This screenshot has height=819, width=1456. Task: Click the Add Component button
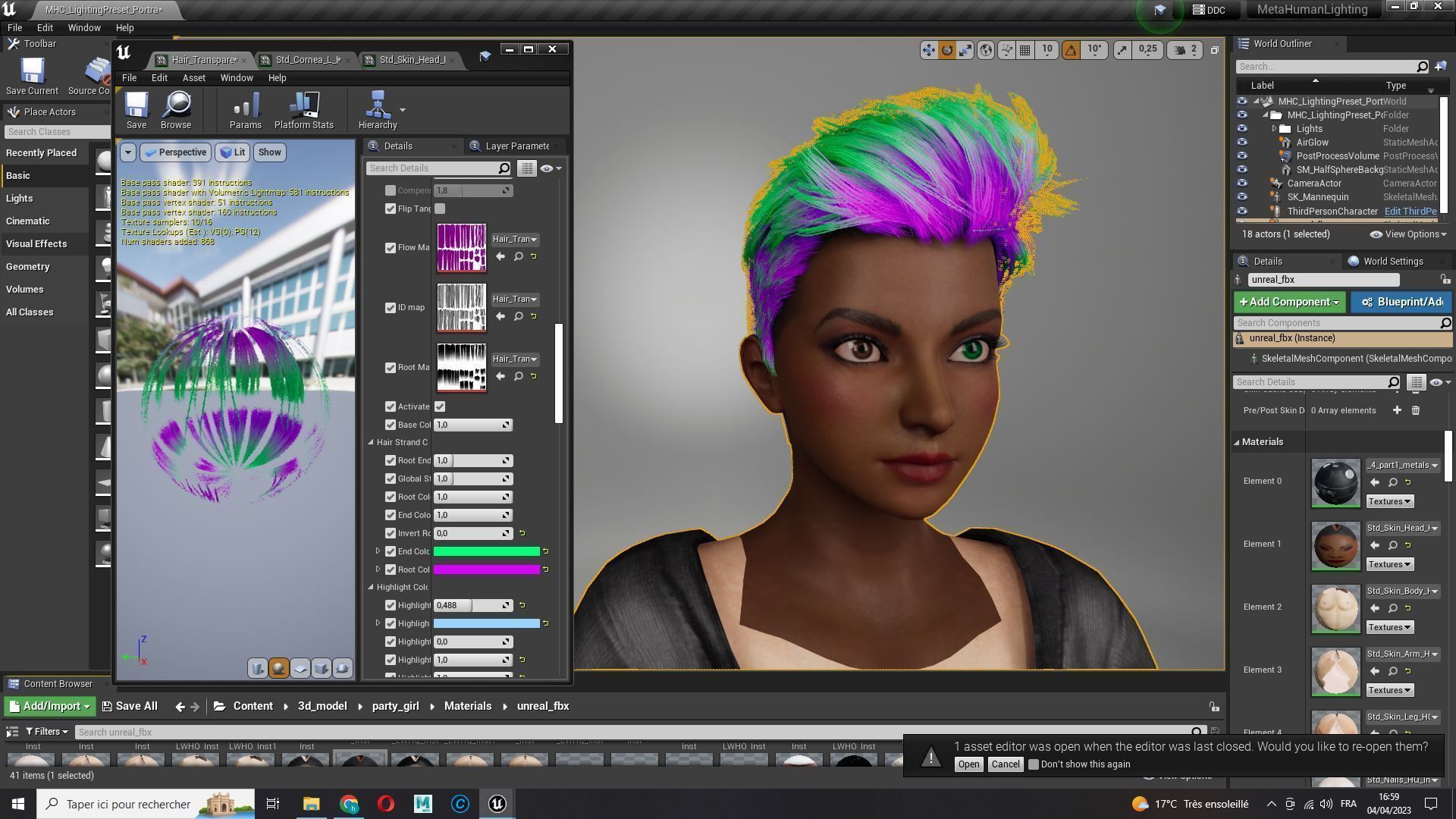(1289, 302)
